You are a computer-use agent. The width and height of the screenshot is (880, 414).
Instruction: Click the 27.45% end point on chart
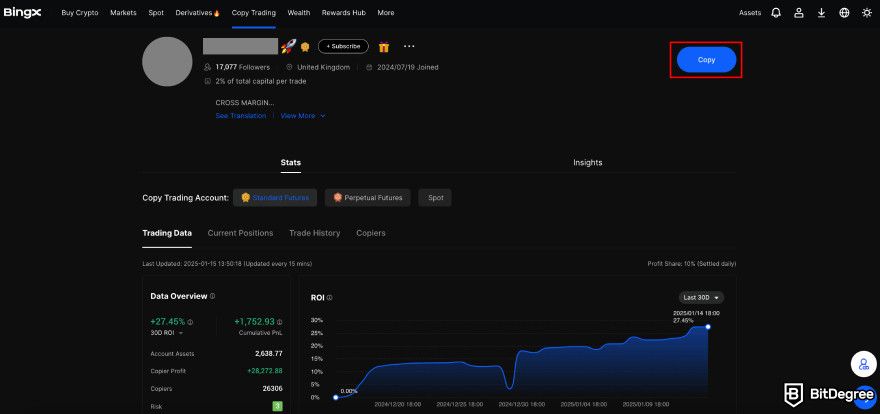click(708, 326)
